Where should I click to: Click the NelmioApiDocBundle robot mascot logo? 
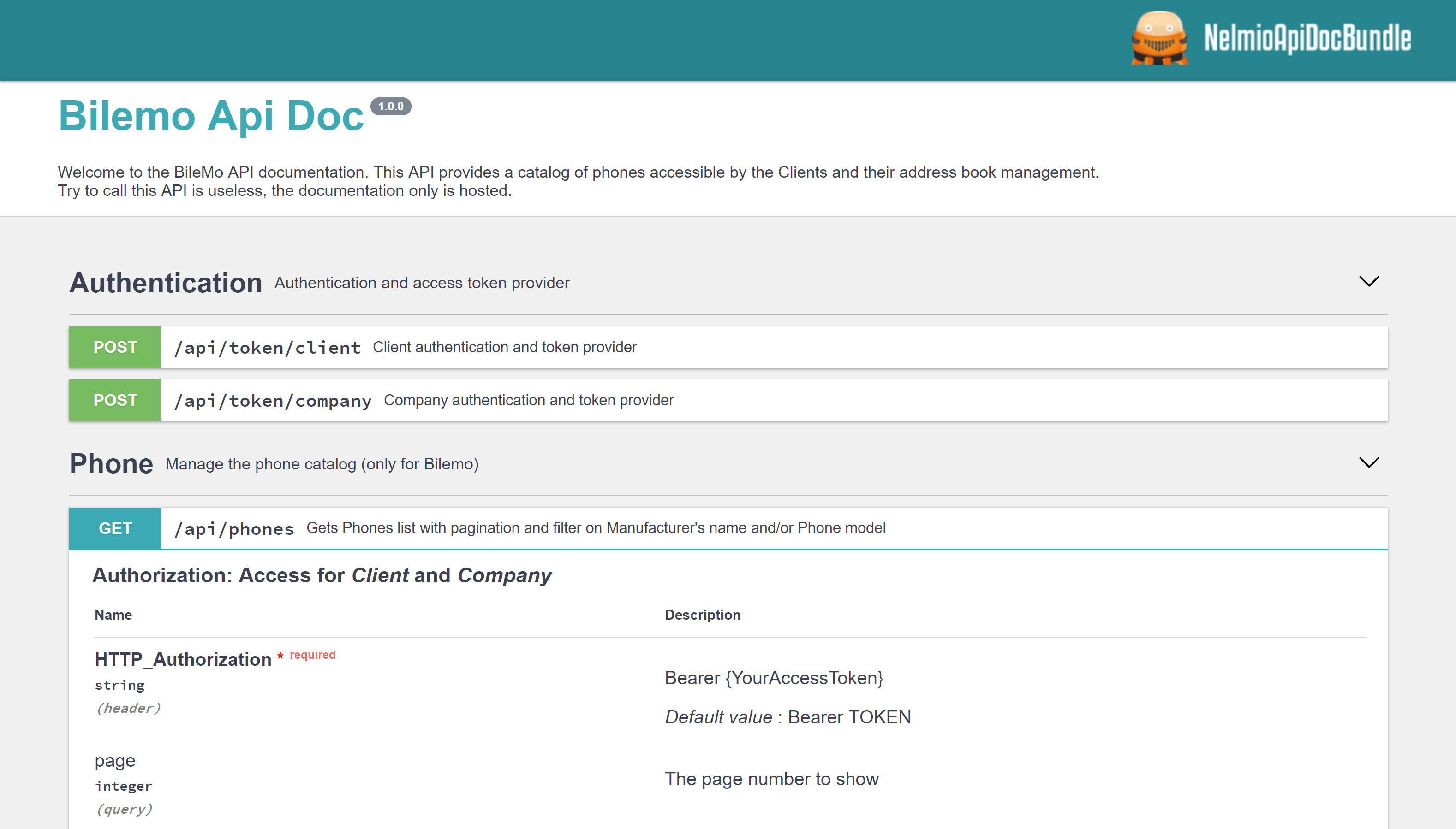click(x=1158, y=38)
